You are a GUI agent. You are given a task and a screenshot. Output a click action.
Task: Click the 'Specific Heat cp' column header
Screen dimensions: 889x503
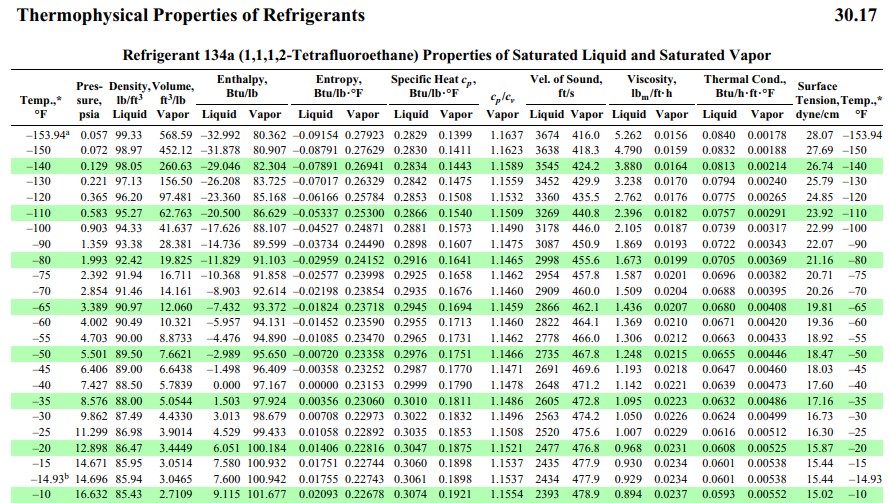point(434,86)
